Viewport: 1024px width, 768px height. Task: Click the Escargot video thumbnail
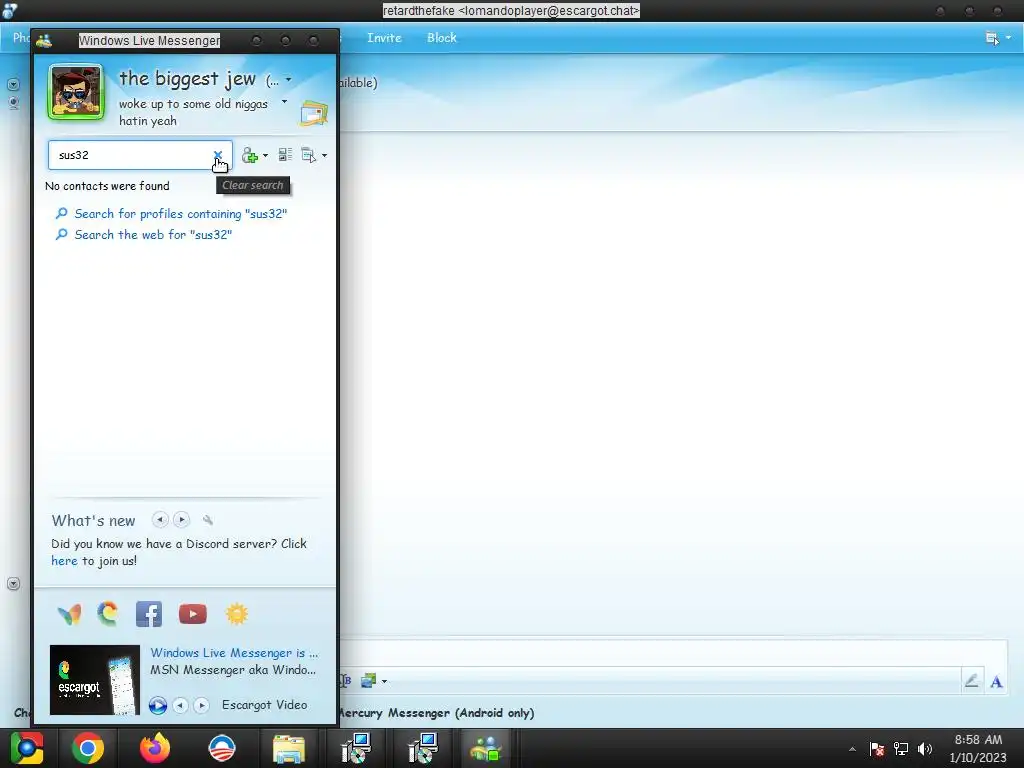pos(95,680)
